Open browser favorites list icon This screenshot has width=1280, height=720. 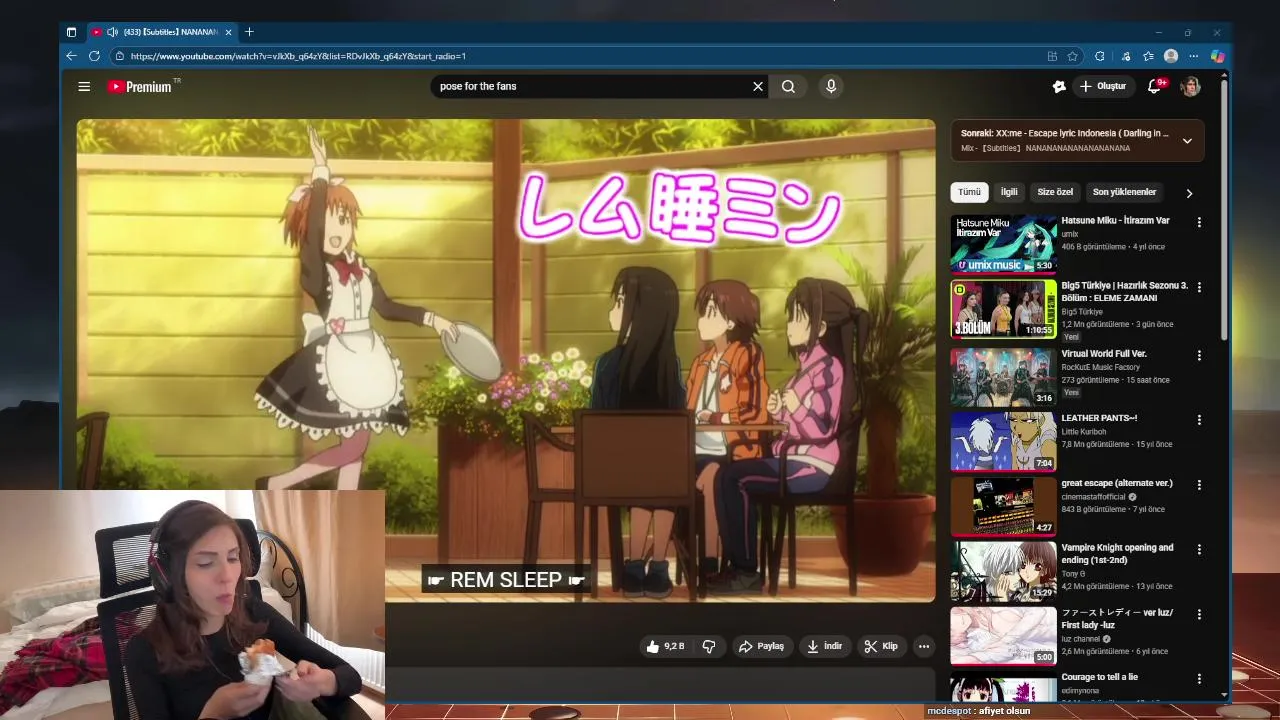coord(1148,56)
